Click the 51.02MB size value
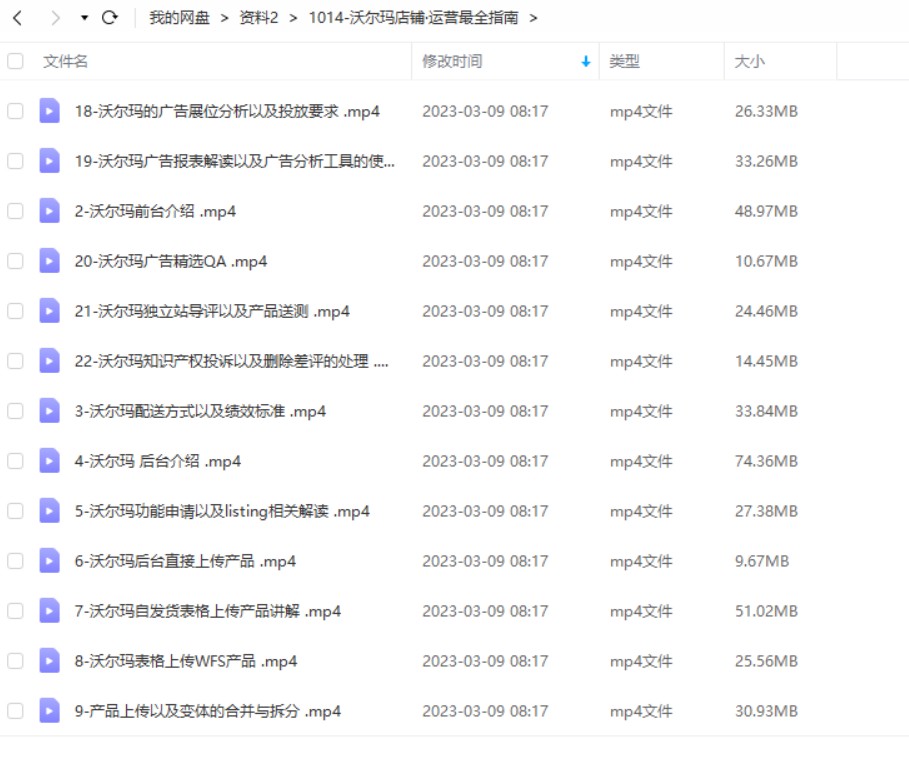Viewport: 909px width, 759px height. click(x=766, y=611)
